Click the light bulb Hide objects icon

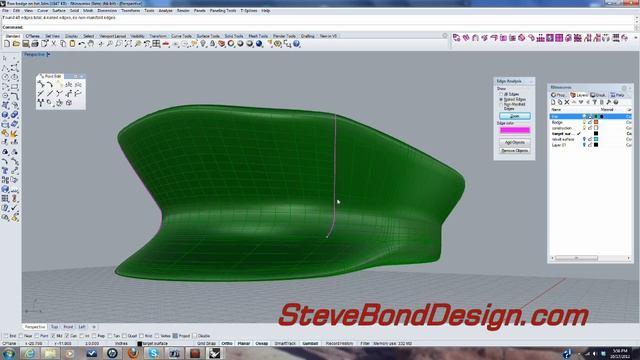(203, 44)
